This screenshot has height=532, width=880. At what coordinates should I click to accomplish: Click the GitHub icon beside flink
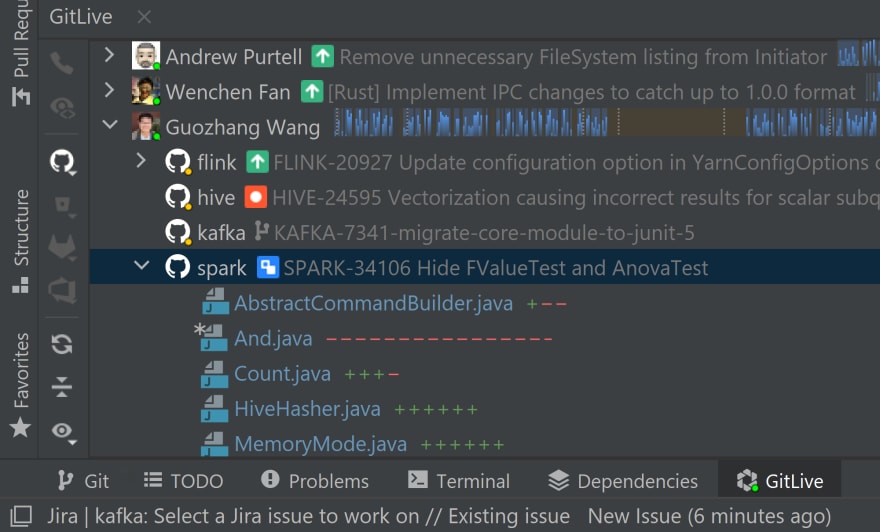178,162
